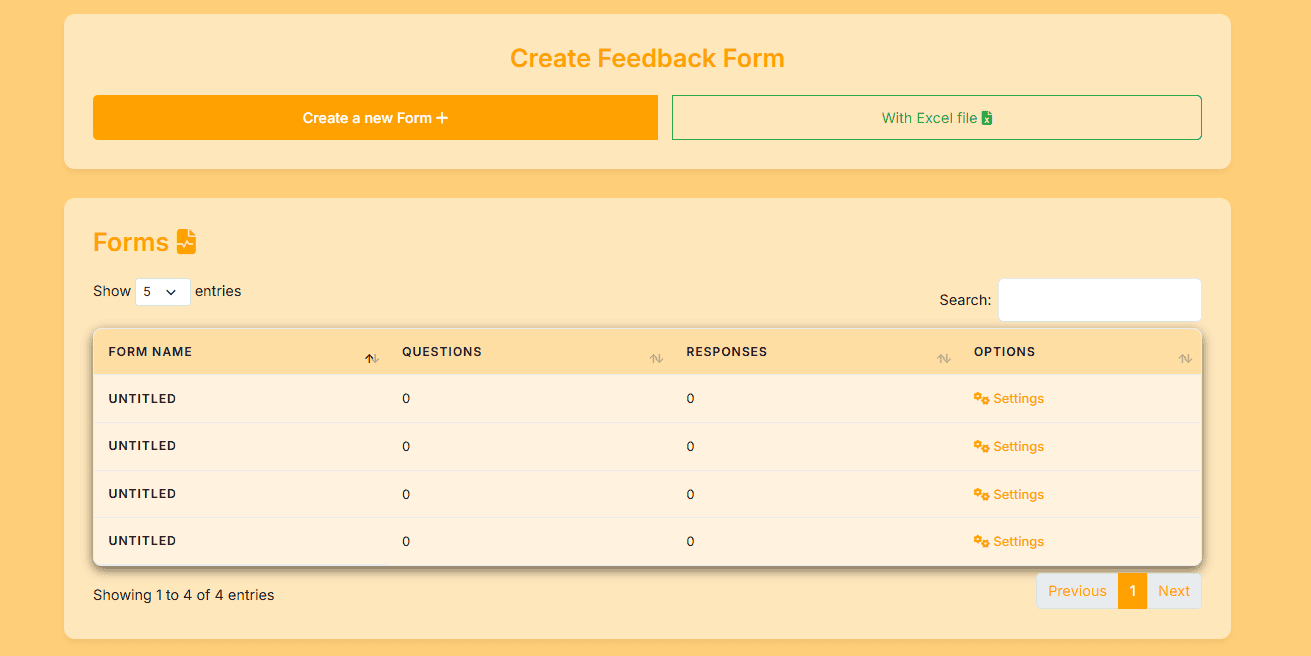This screenshot has height=656, width=1311.
Task: Focus the Search input field
Action: pos(1100,300)
